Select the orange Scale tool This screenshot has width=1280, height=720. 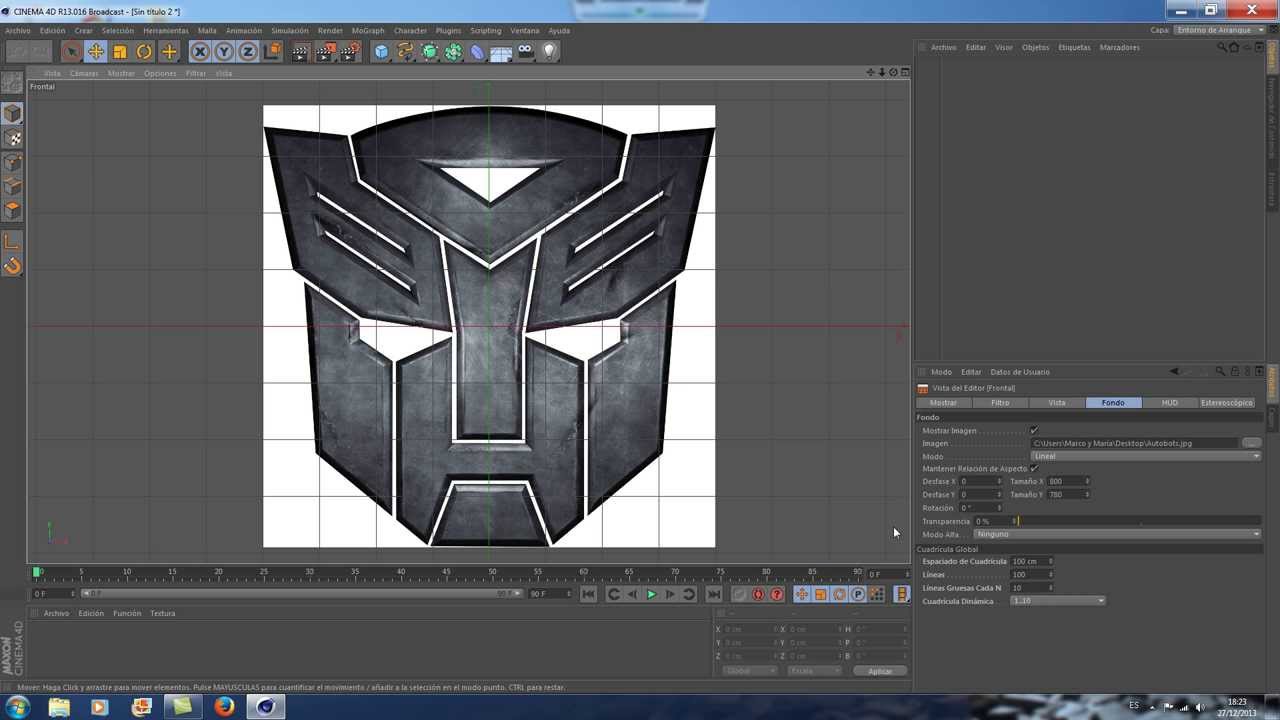[x=120, y=52]
